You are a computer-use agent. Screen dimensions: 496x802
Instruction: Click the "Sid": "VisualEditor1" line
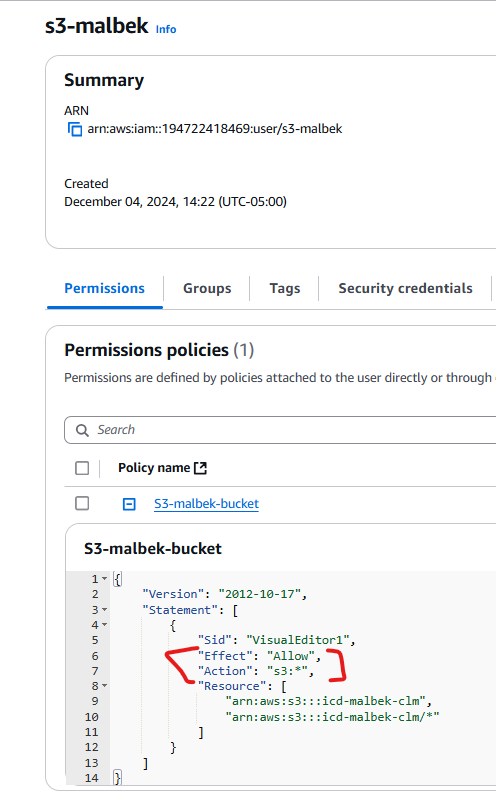[277, 640]
